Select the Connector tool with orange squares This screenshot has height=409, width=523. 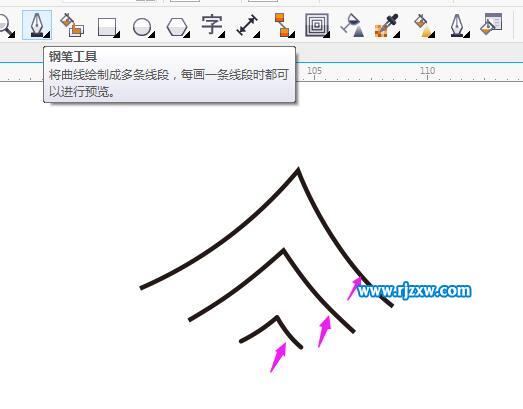point(284,25)
